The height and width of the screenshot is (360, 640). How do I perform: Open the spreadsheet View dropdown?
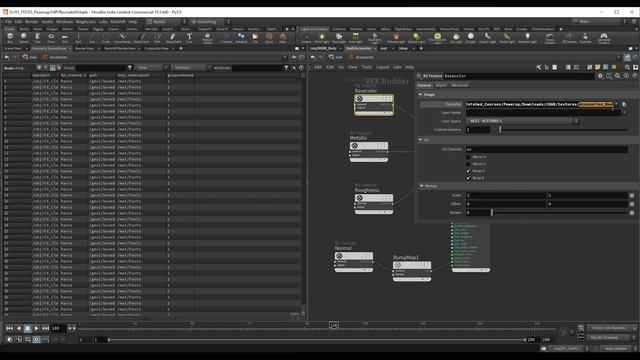(x=152, y=68)
